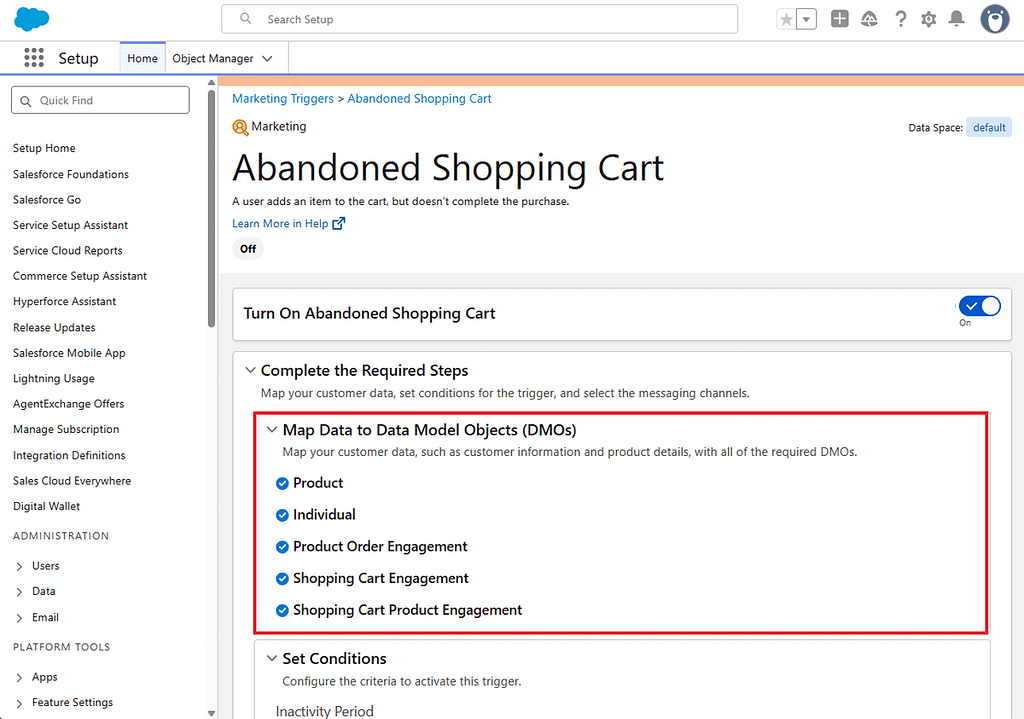The width and height of the screenshot is (1024, 719).
Task: Expand the Email tree item
Action: pos(19,618)
